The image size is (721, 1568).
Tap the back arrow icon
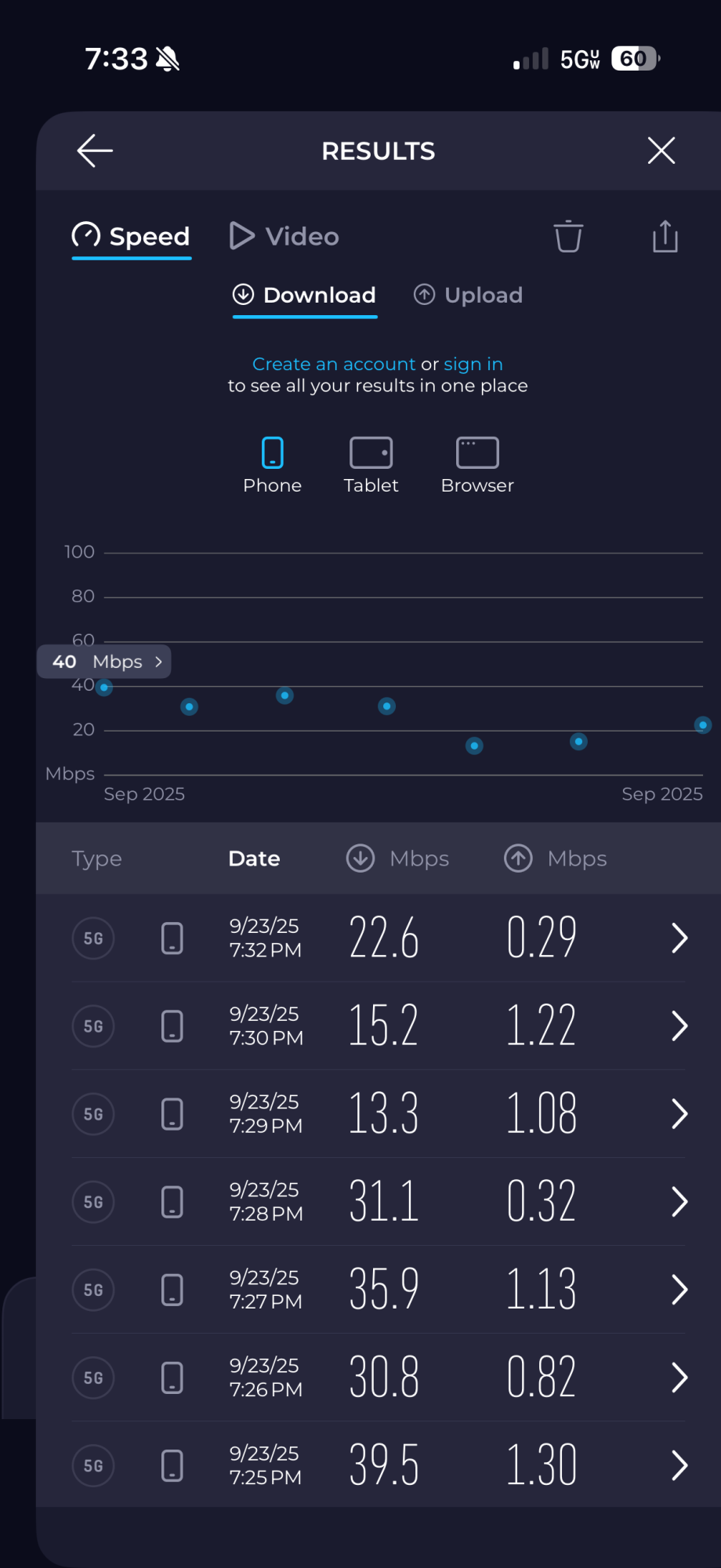coord(95,151)
